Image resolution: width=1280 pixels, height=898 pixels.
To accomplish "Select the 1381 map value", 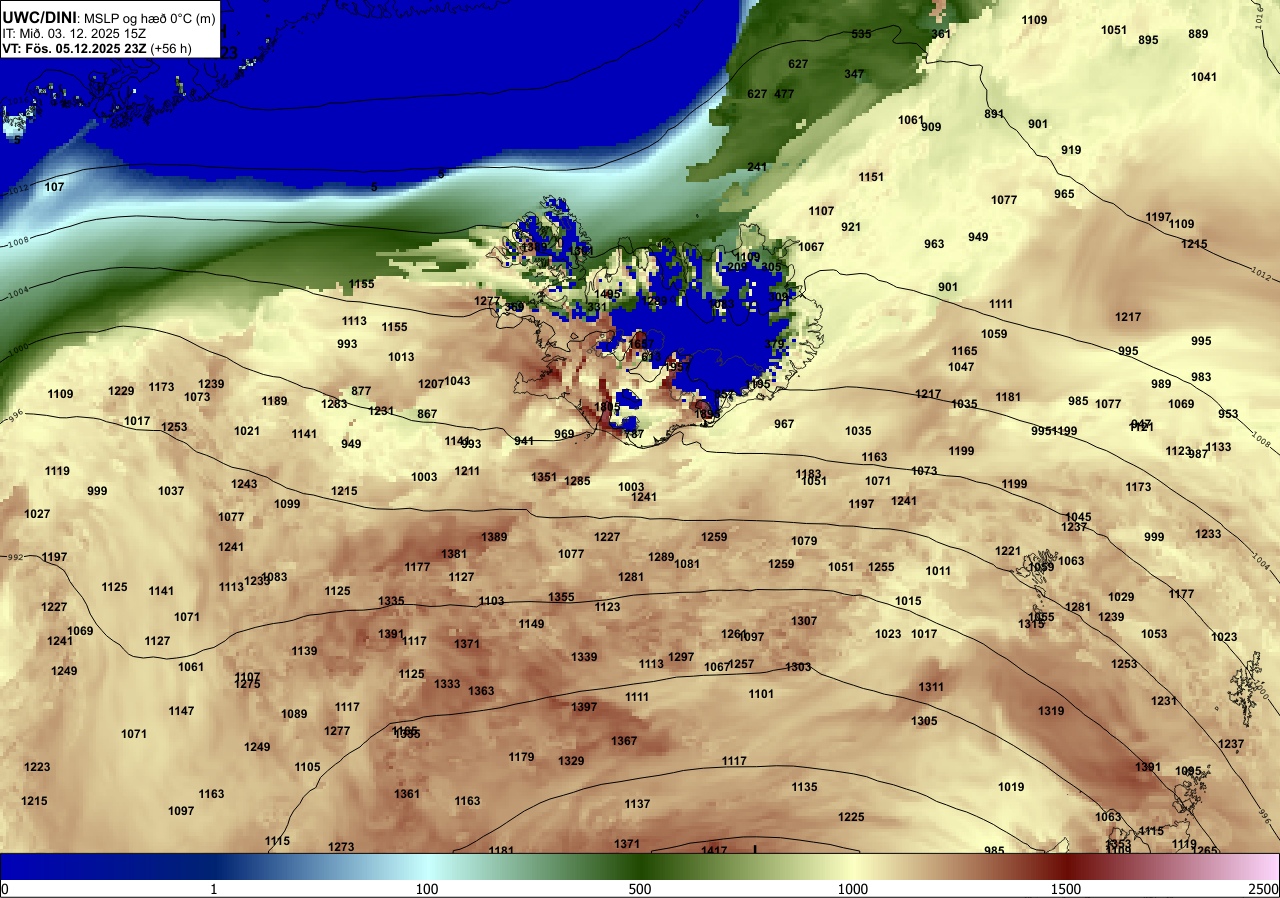I will tap(455, 554).
